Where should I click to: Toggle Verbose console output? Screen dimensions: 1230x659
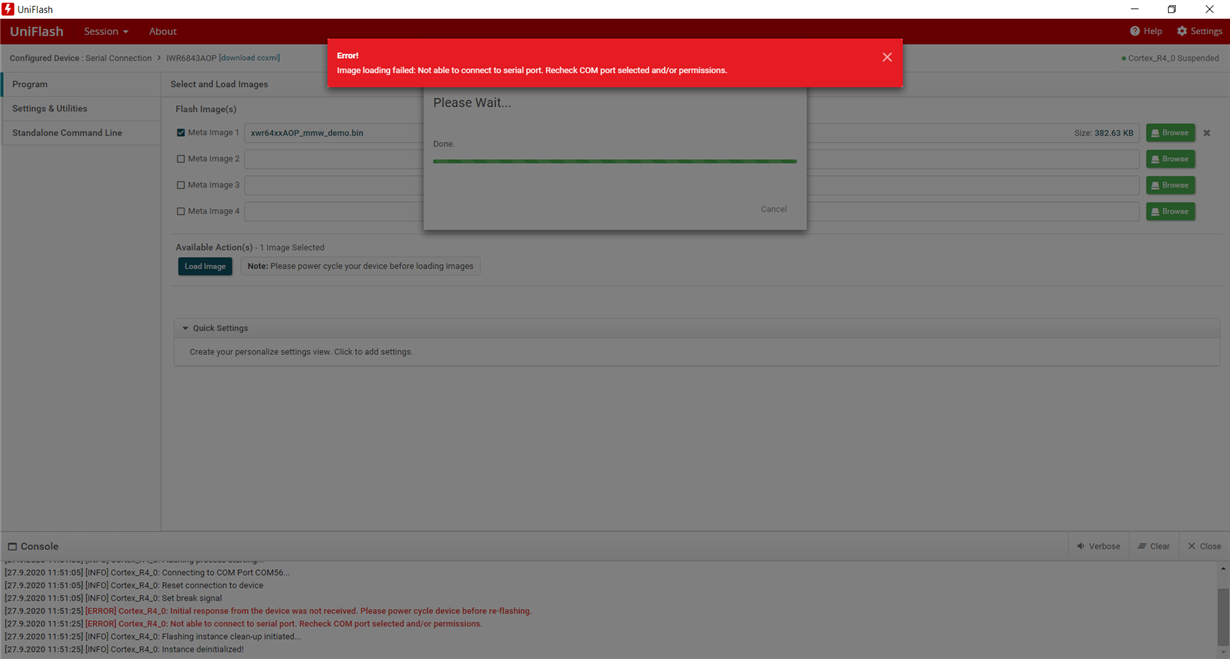pyautogui.click(x=1098, y=546)
